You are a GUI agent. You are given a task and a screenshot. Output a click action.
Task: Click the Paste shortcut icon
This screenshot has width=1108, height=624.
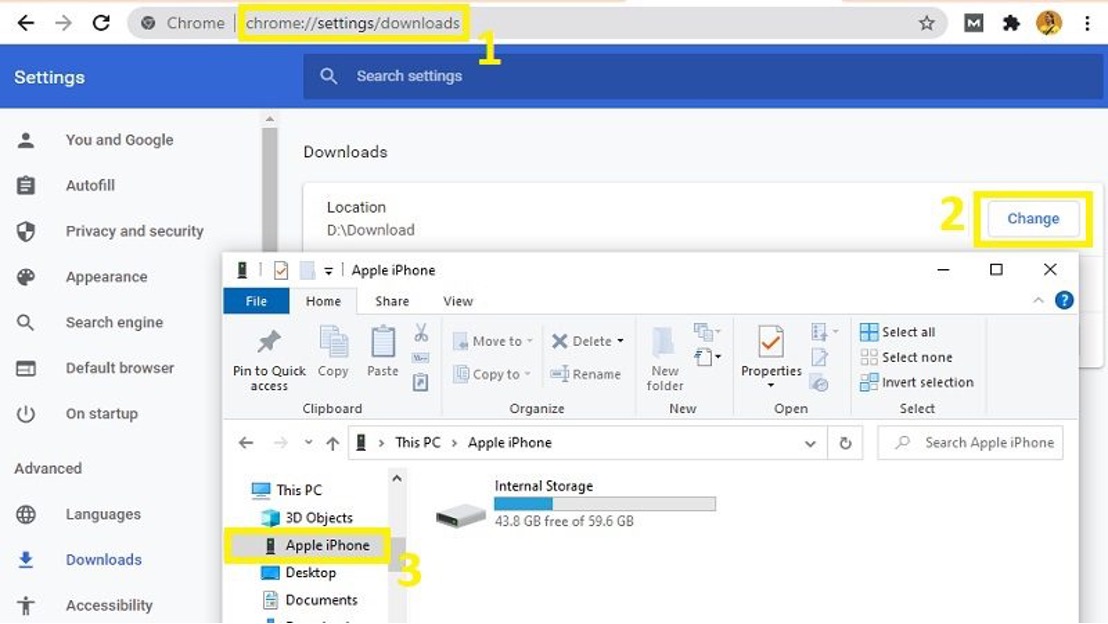420,382
